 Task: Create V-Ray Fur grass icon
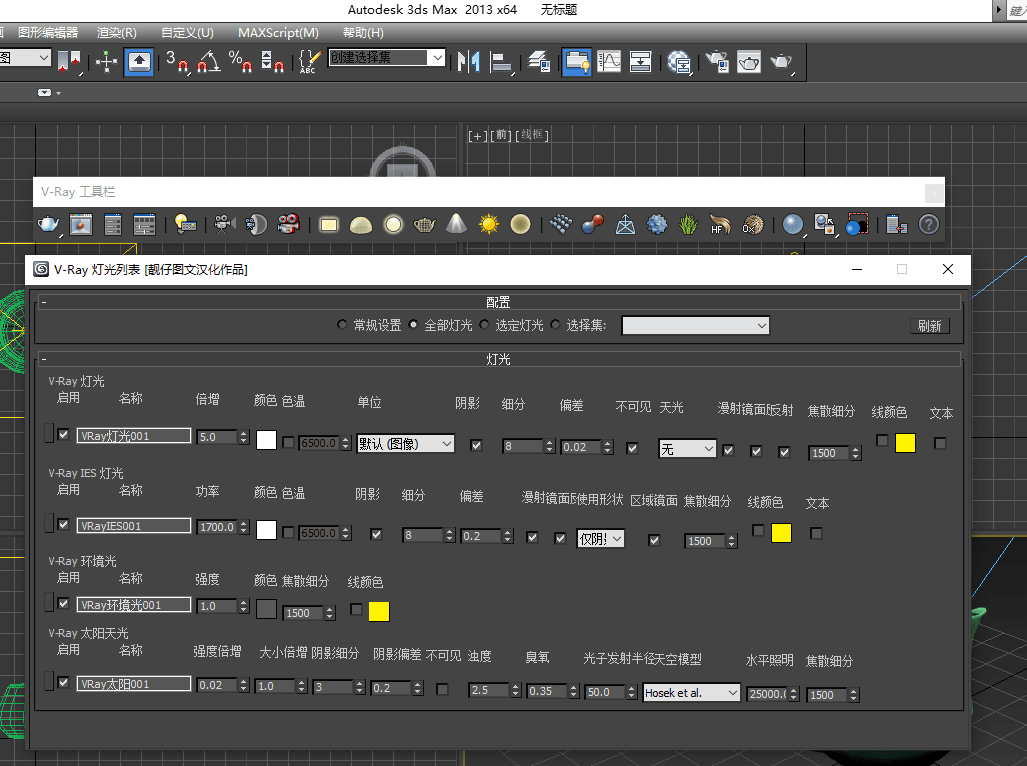coord(688,225)
